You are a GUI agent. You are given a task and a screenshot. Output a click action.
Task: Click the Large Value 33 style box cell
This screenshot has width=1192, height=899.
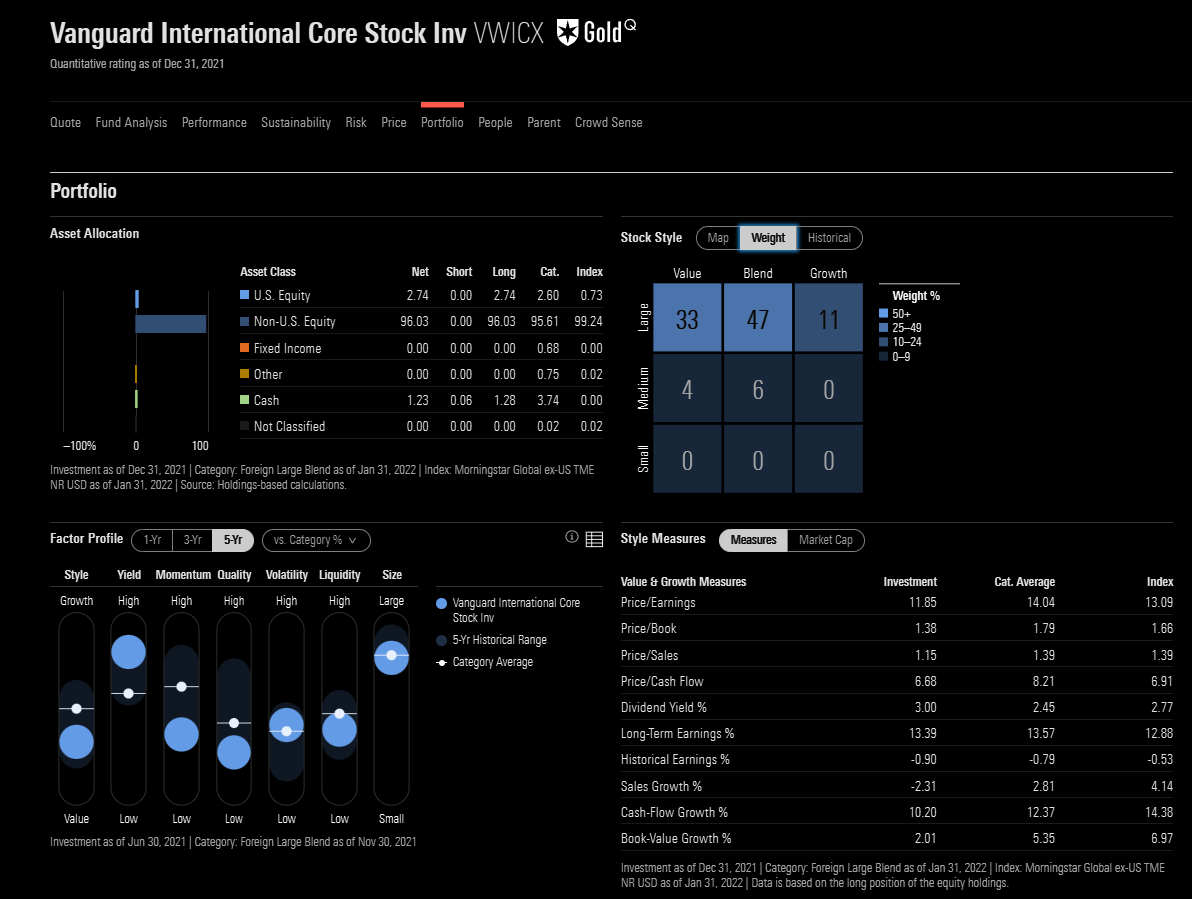[x=687, y=318]
